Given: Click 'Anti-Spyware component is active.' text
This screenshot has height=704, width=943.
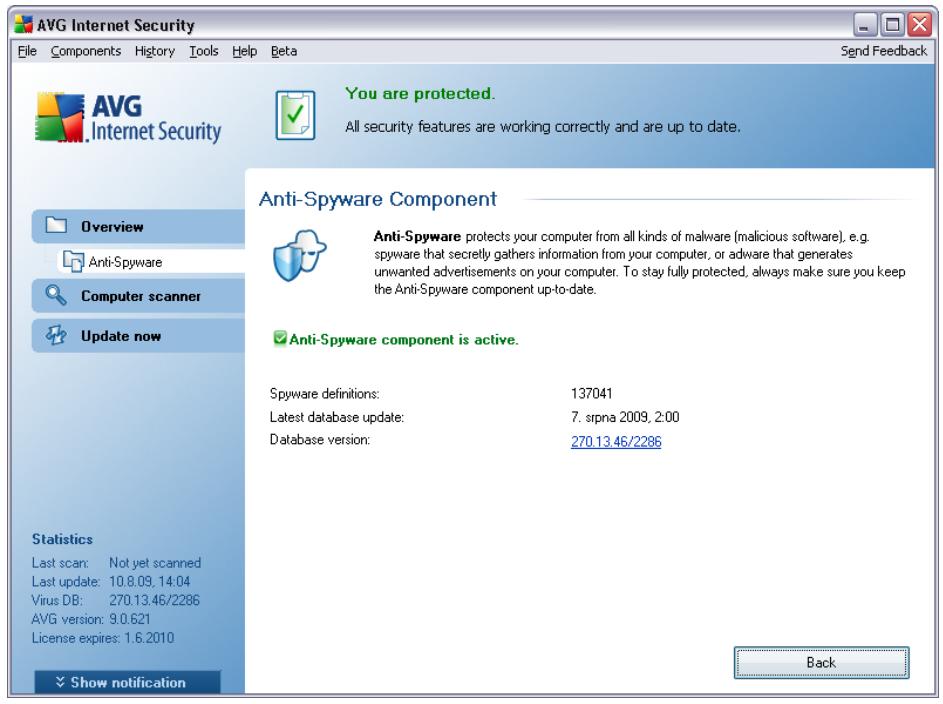Looking at the screenshot, I should click(404, 340).
